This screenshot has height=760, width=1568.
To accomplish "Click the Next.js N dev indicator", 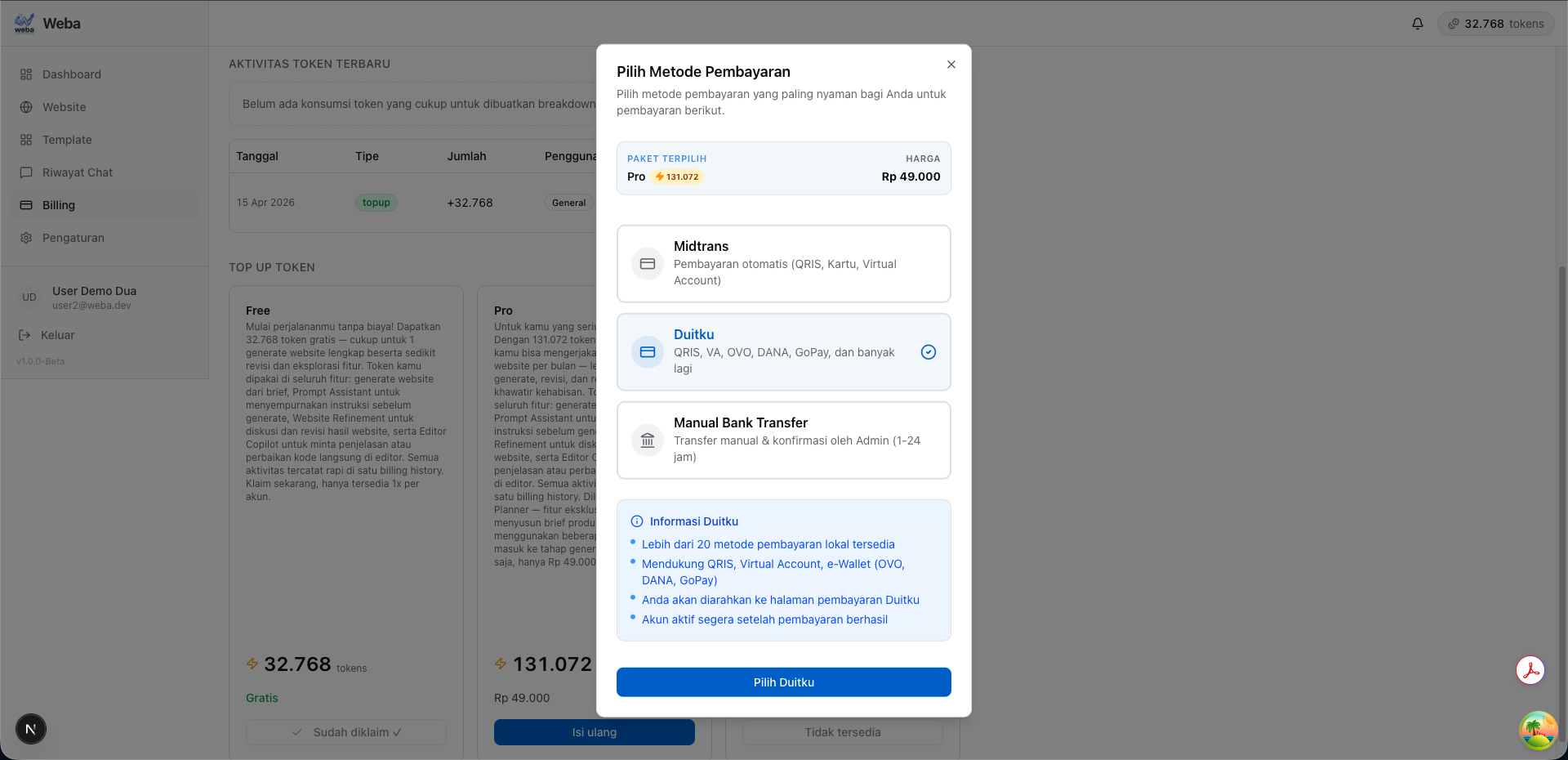I will click(31, 729).
